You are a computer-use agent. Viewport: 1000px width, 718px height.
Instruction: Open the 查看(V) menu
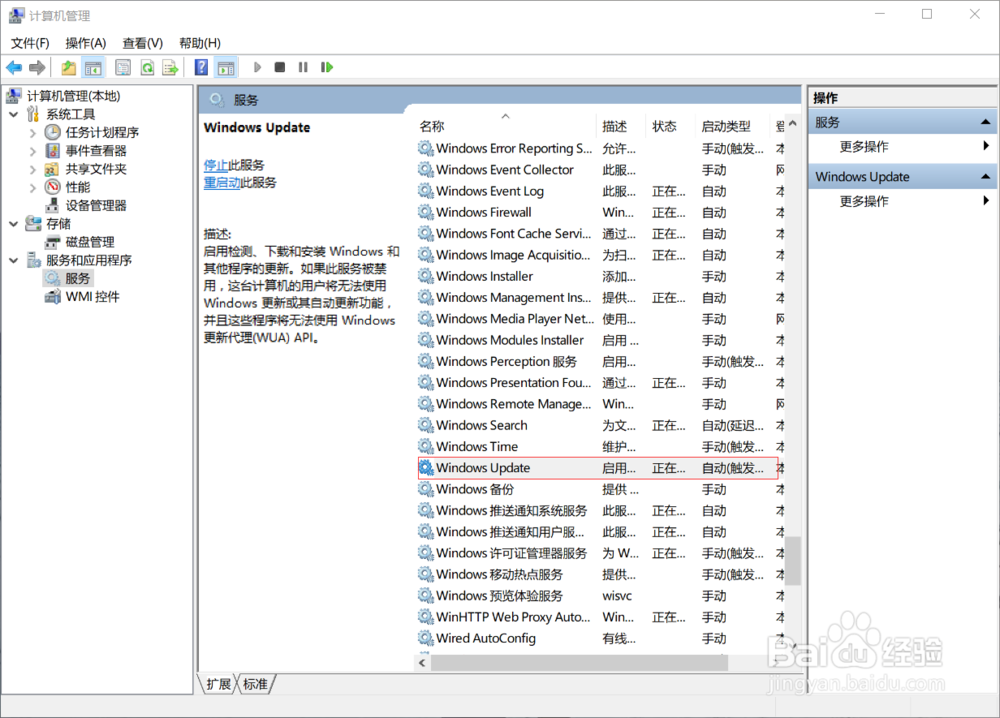click(142, 43)
